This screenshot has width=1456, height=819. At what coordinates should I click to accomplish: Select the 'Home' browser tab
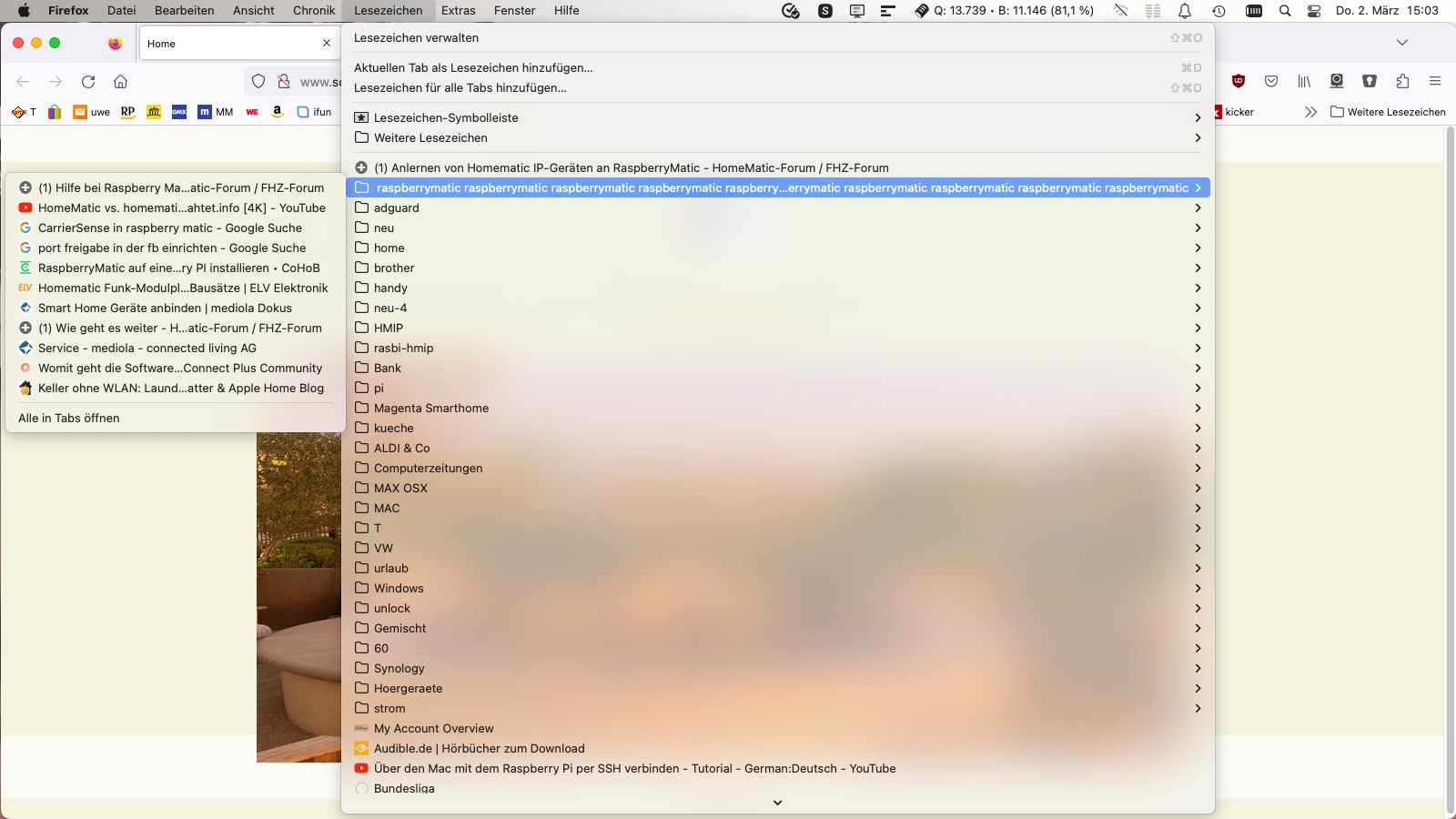[239, 43]
